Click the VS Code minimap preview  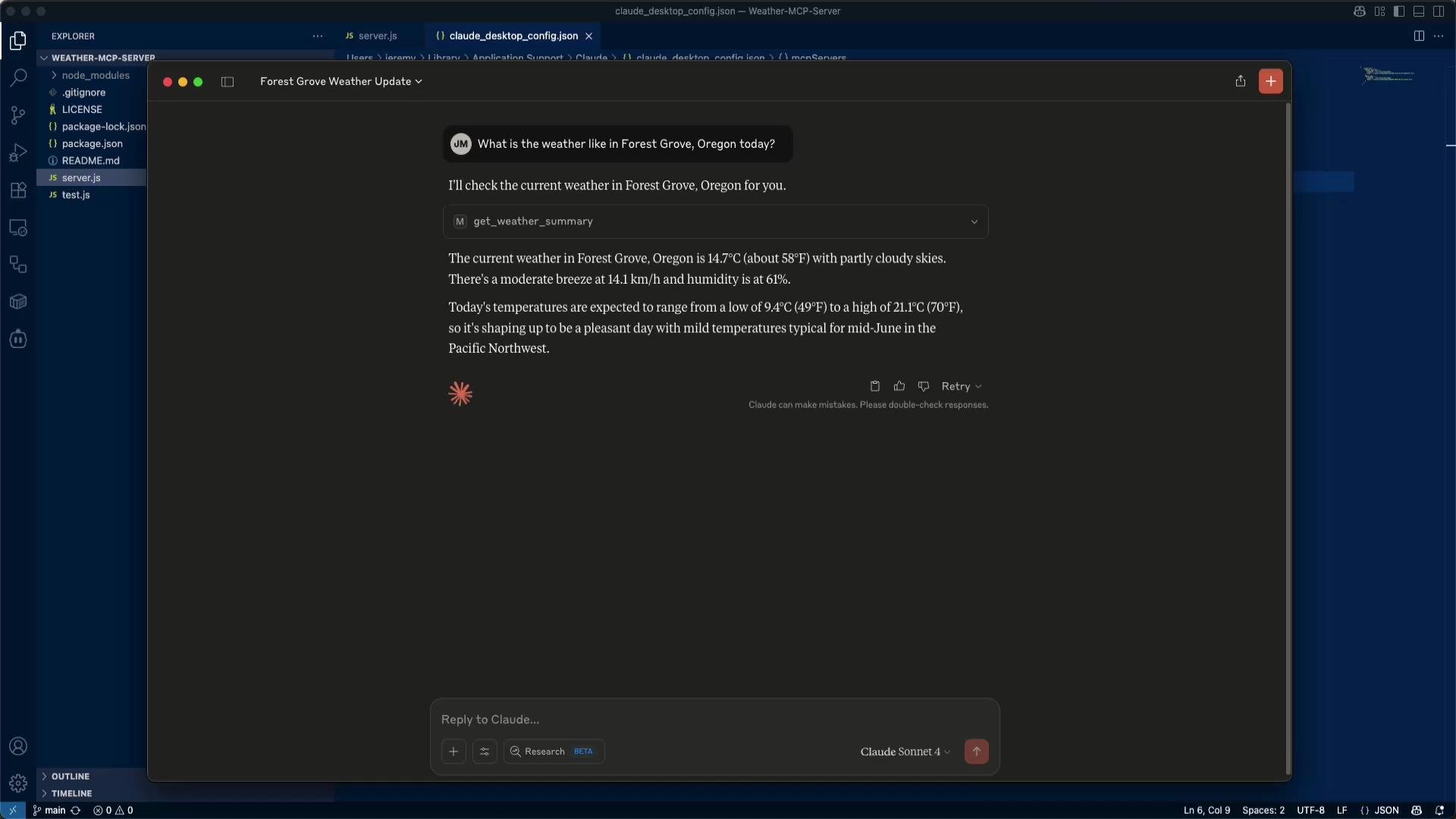(x=1389, y=75)
